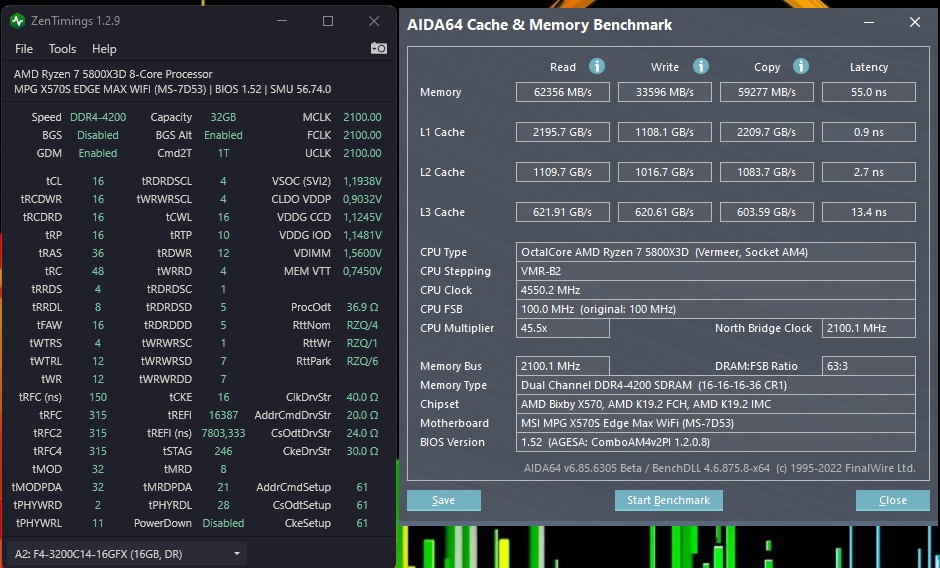Close the ZenTimings window with X

(x=374, y=21)
